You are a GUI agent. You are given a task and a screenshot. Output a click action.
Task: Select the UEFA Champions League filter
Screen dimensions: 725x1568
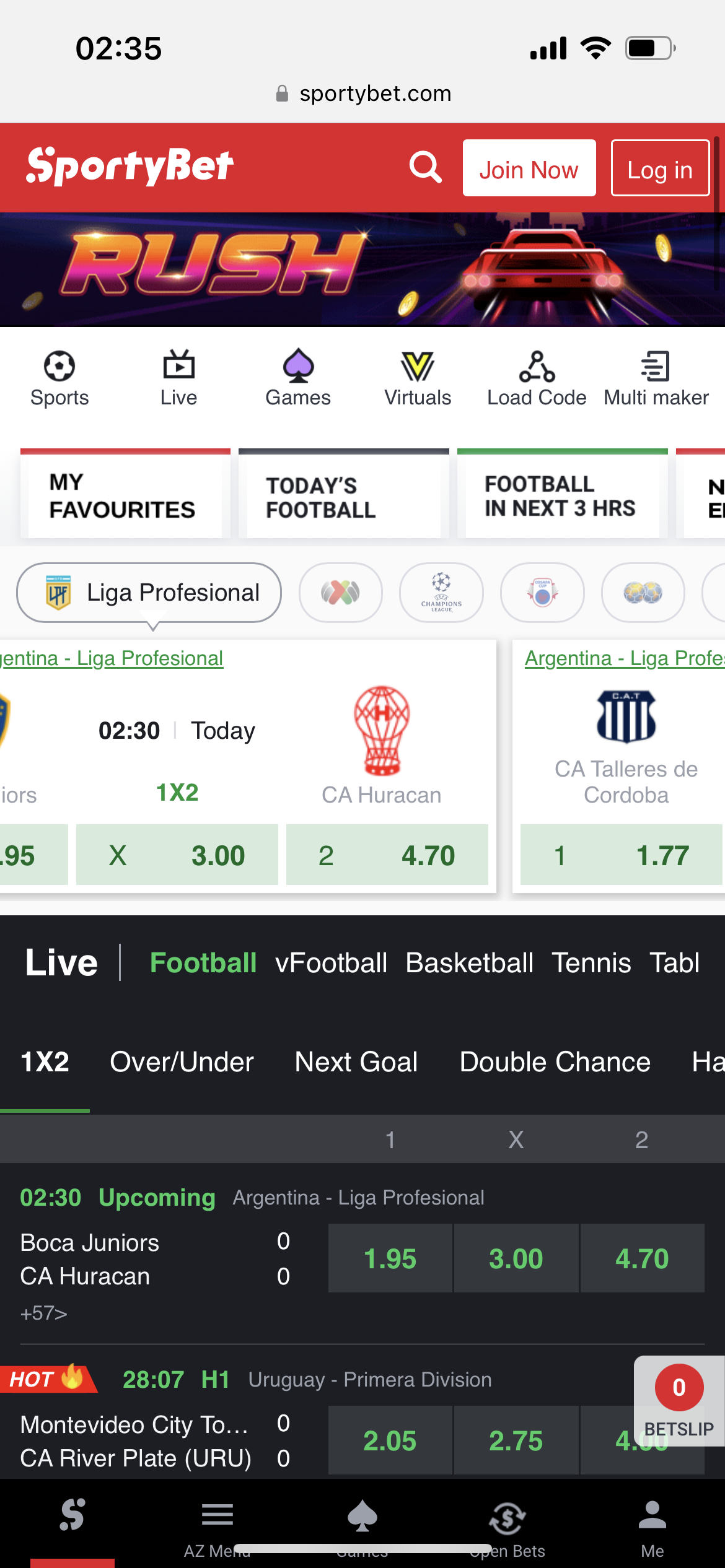[441, 593]
